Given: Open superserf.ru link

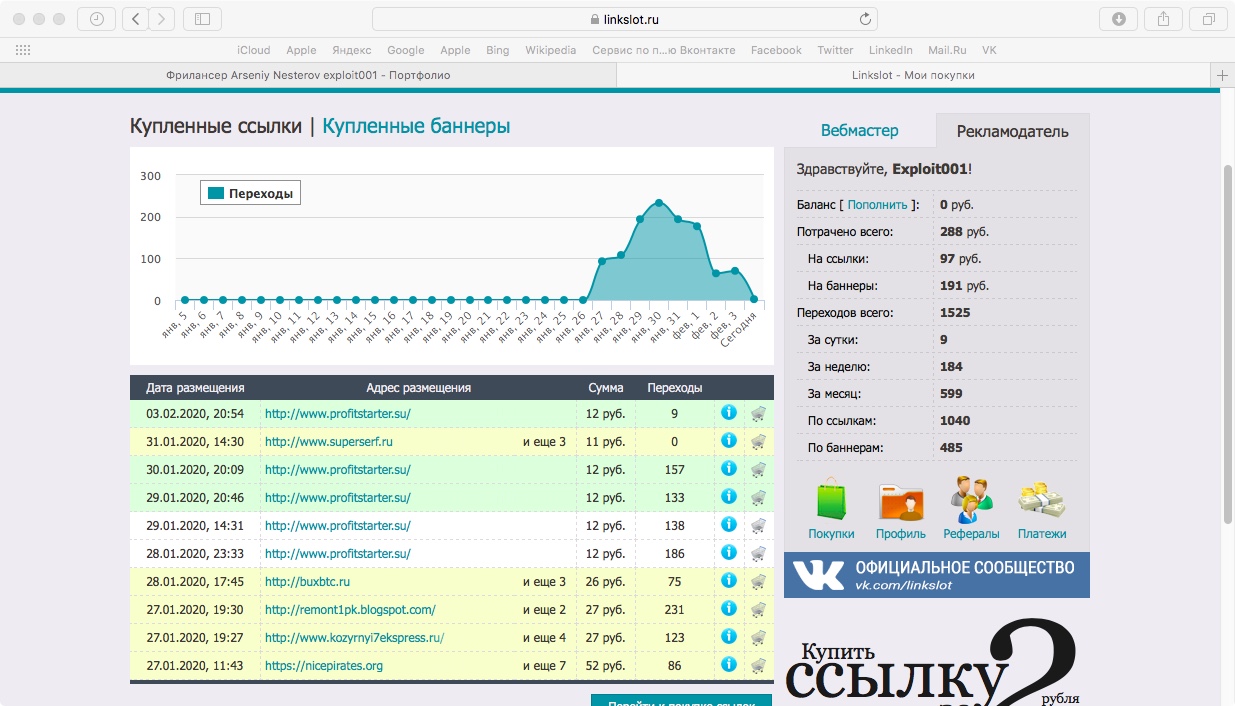Looking at the screenshot, I should coord(328,441).
